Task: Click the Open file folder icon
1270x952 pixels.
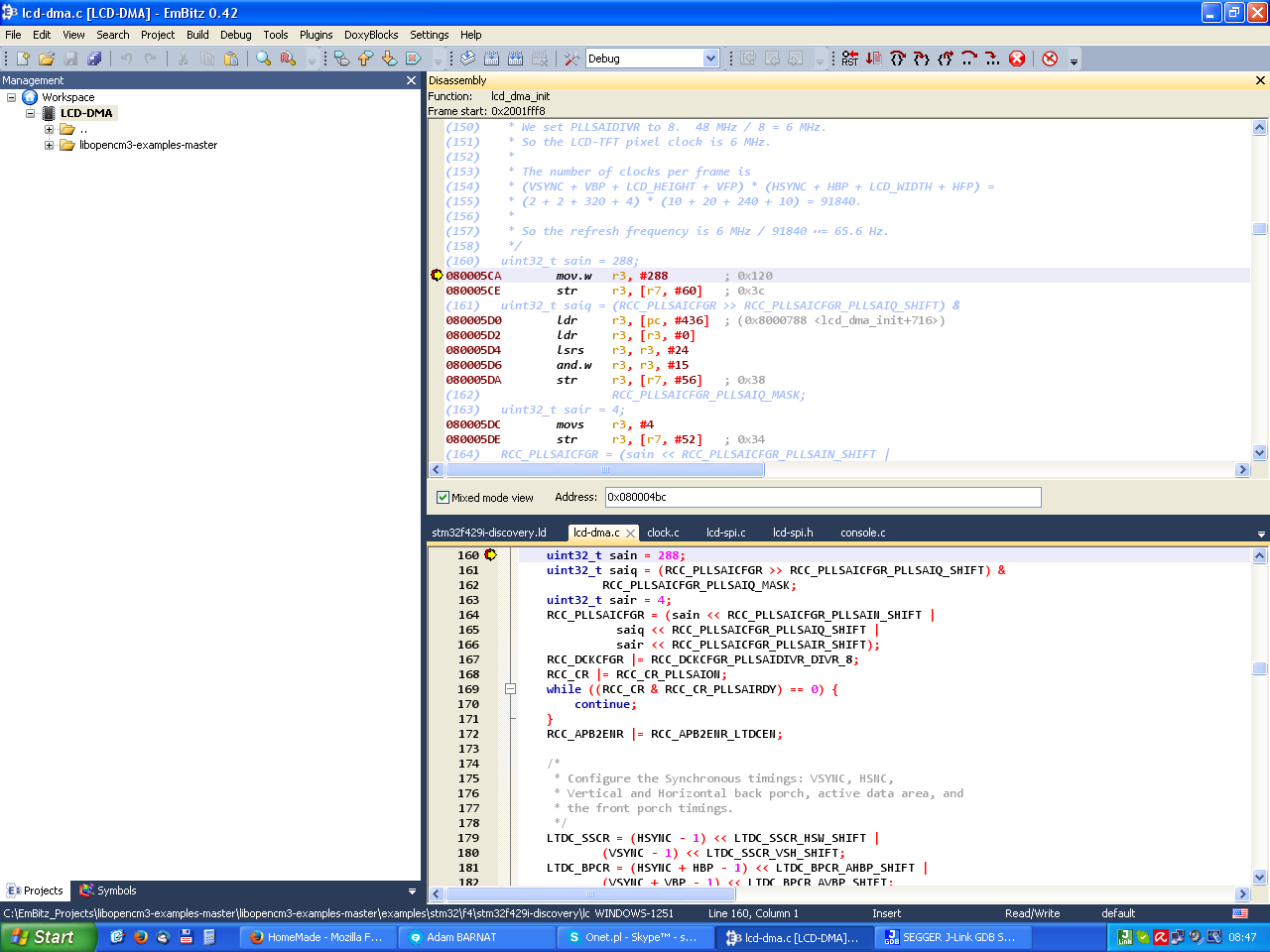Action: (46, 59)
